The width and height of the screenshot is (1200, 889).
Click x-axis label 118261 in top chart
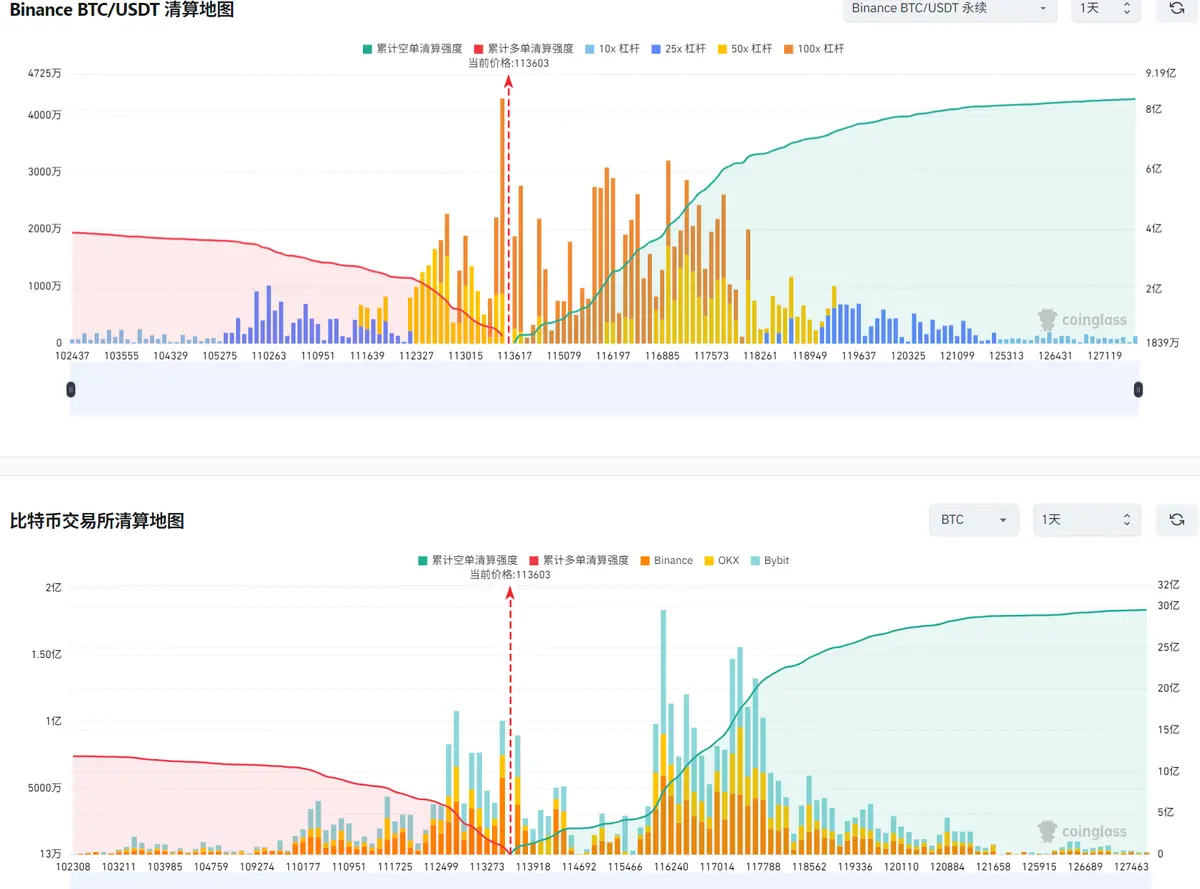[759, 356]
